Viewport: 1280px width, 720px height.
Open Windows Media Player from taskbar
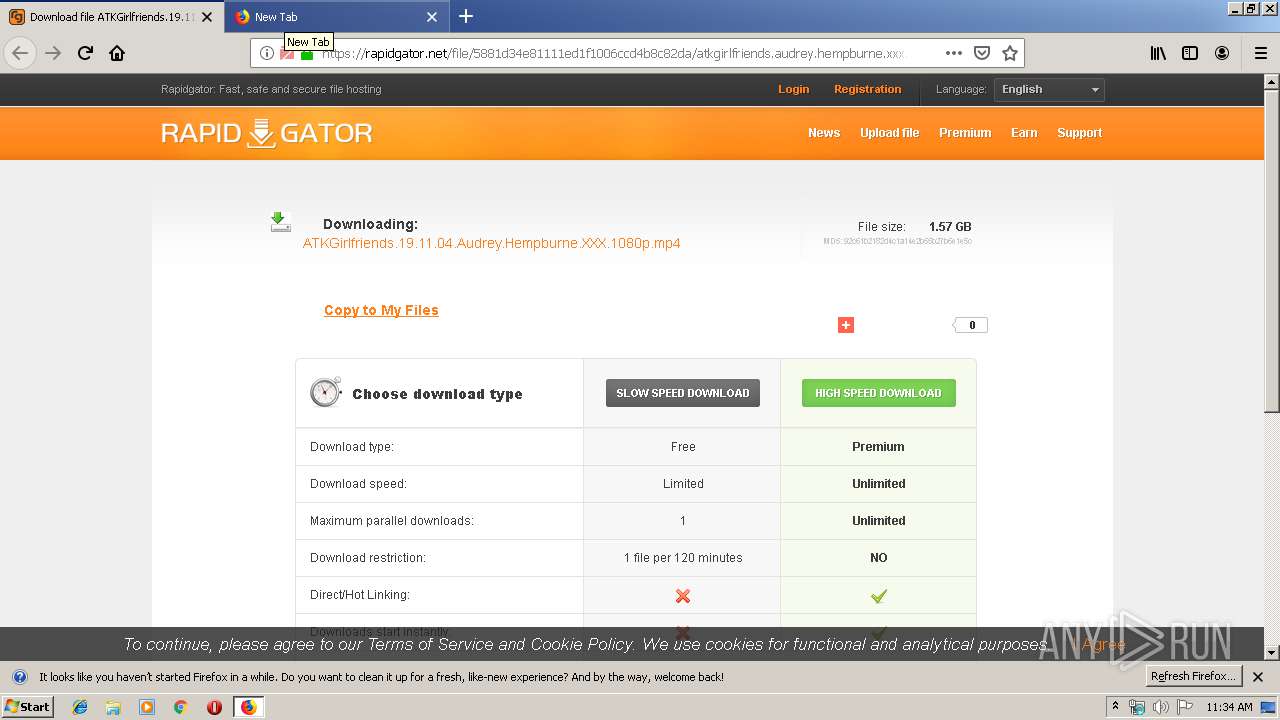147,706
